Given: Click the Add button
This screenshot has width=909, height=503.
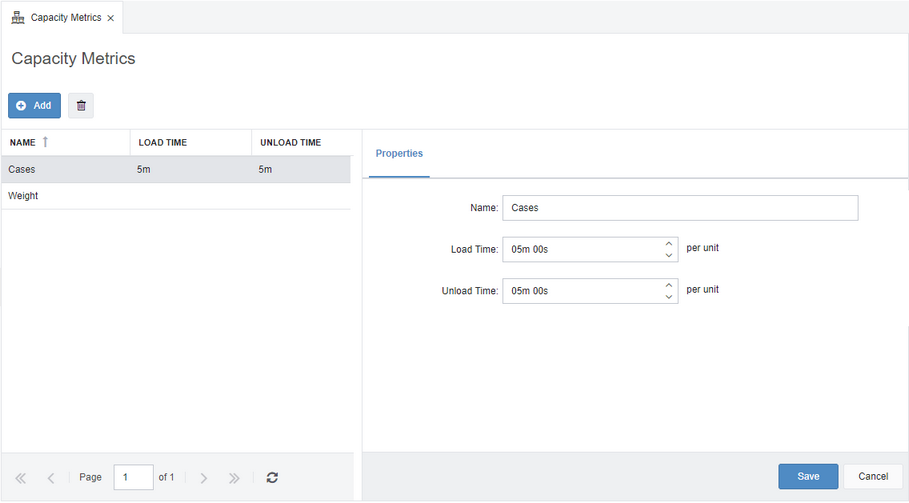Looking at the screenshot, I should pos(34,105).
